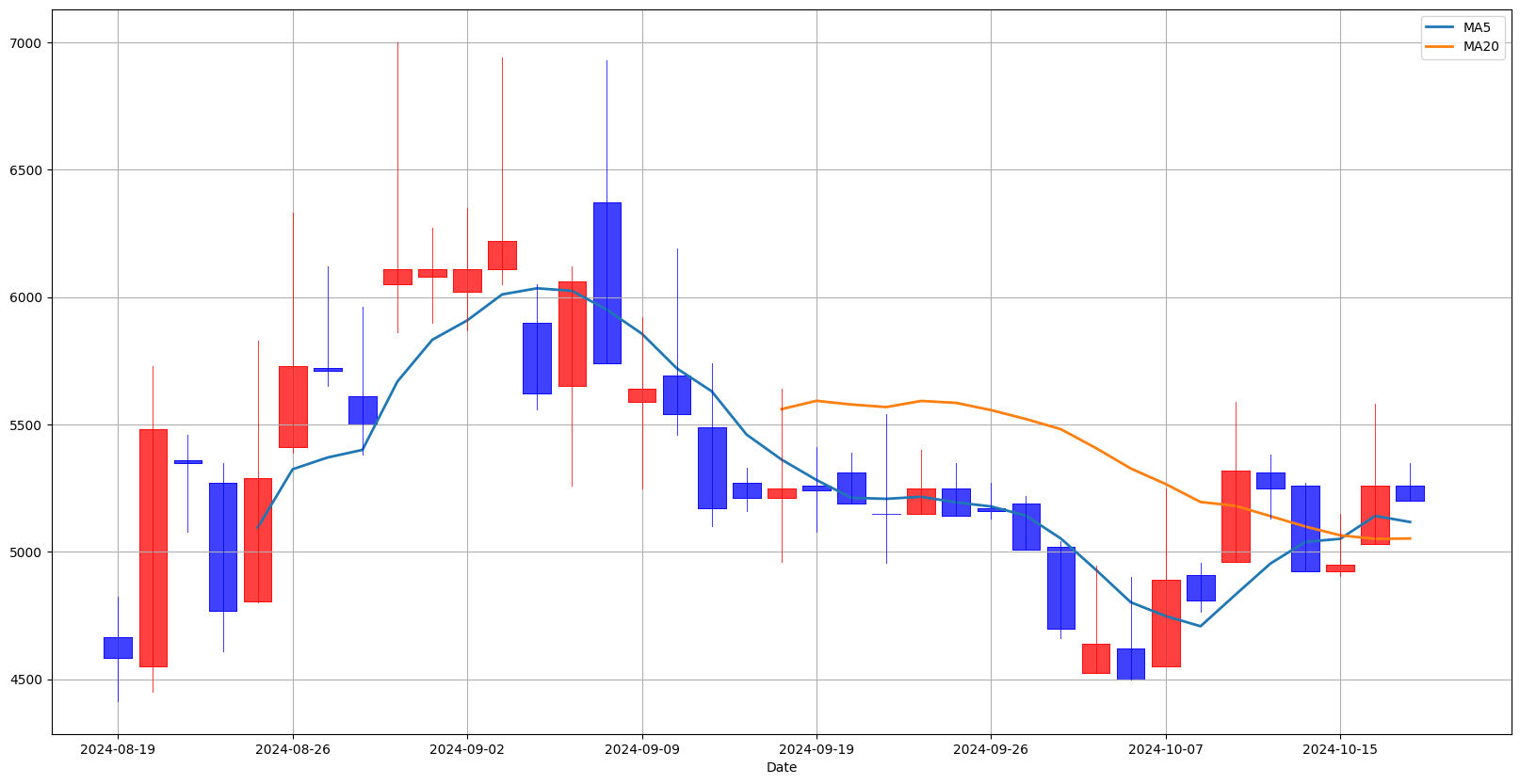Click the 5000 y-axis tick label
Image resolution: width=1520 pixels, height=784 pixels.
point(26,552)
